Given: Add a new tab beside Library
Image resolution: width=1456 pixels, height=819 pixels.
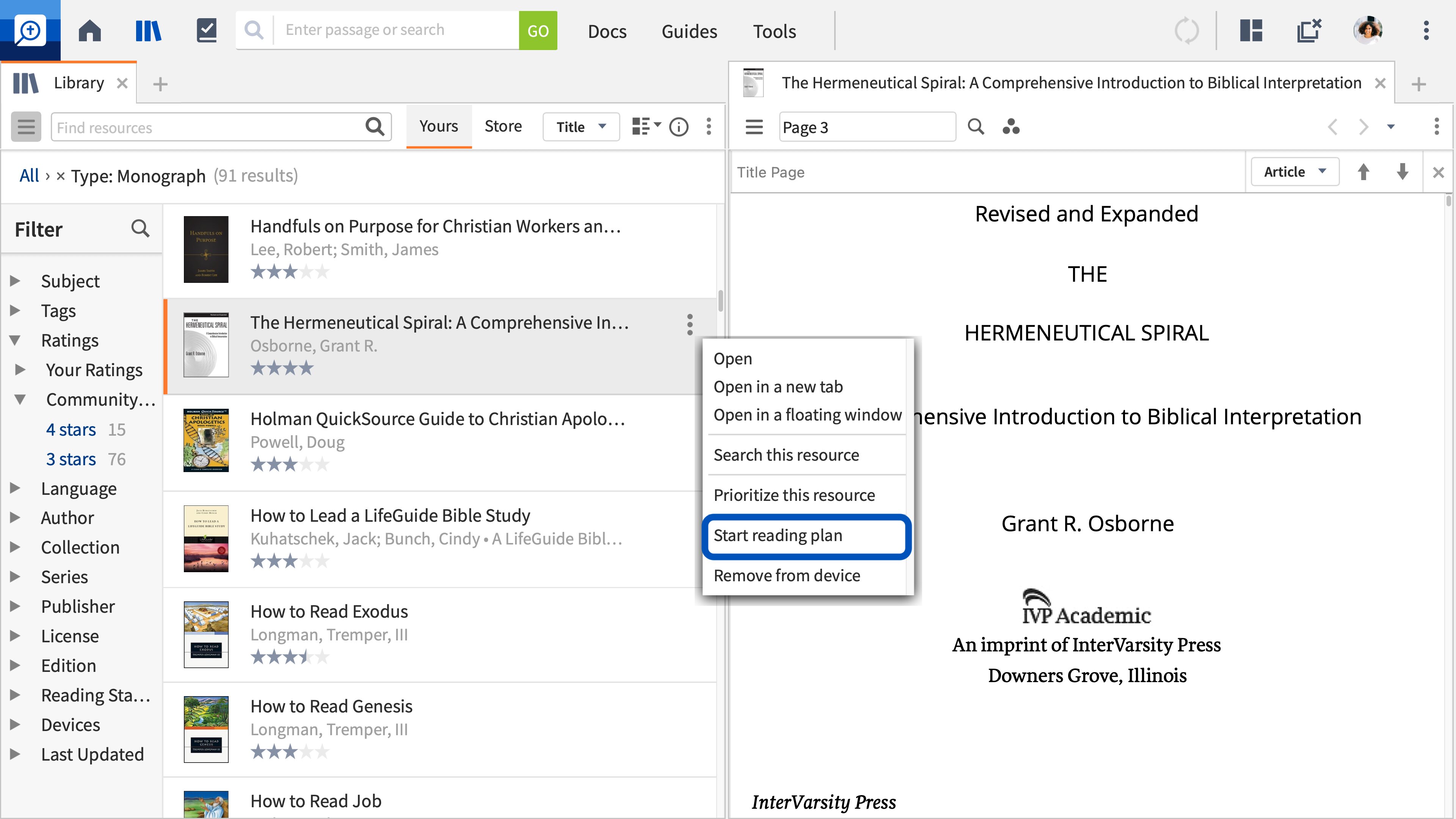Looking at the screenshot, I should click(x=160, y=84).
